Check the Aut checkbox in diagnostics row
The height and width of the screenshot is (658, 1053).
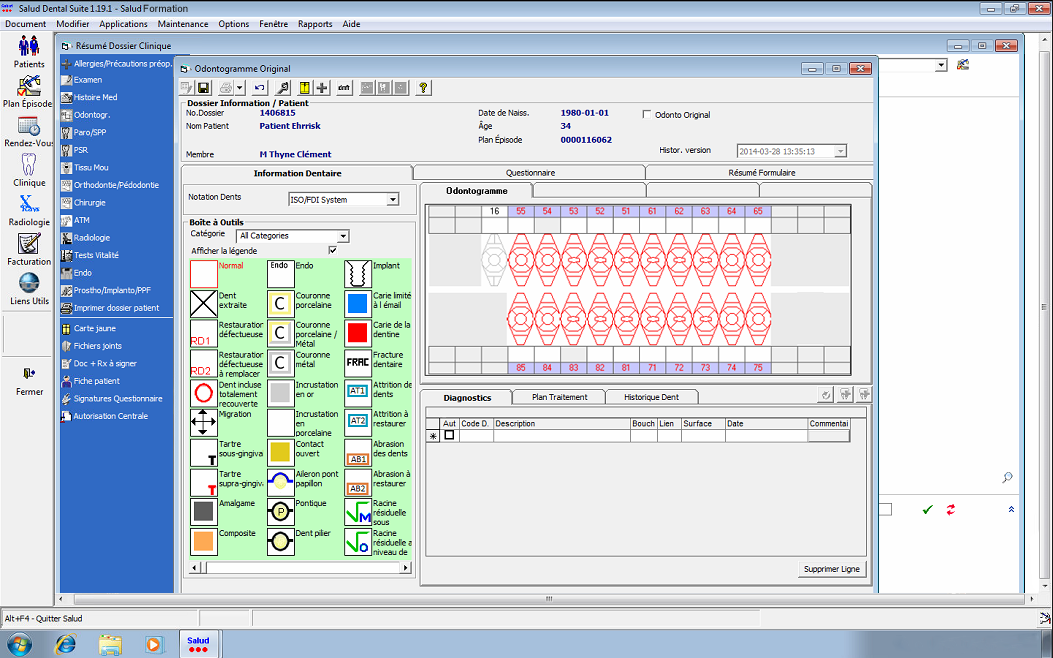click(x=449, y=435)
